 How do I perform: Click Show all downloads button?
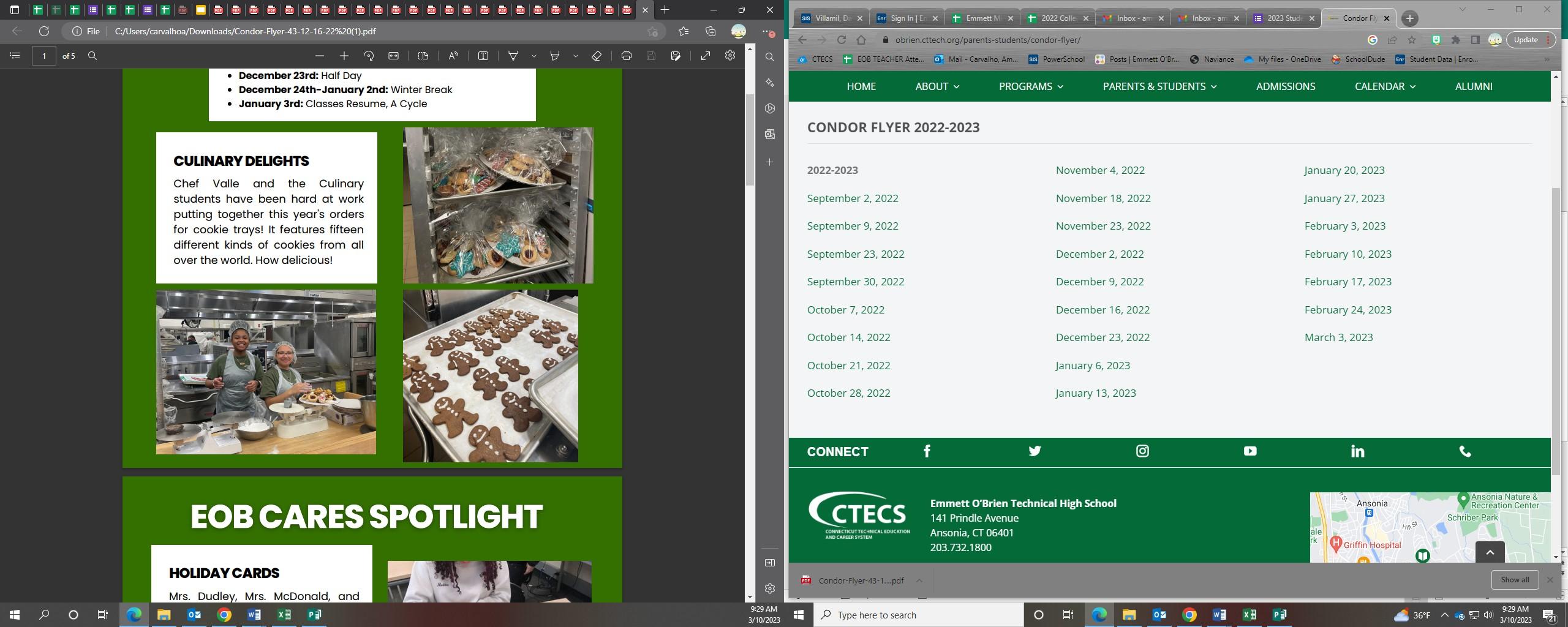(1515, 580)
